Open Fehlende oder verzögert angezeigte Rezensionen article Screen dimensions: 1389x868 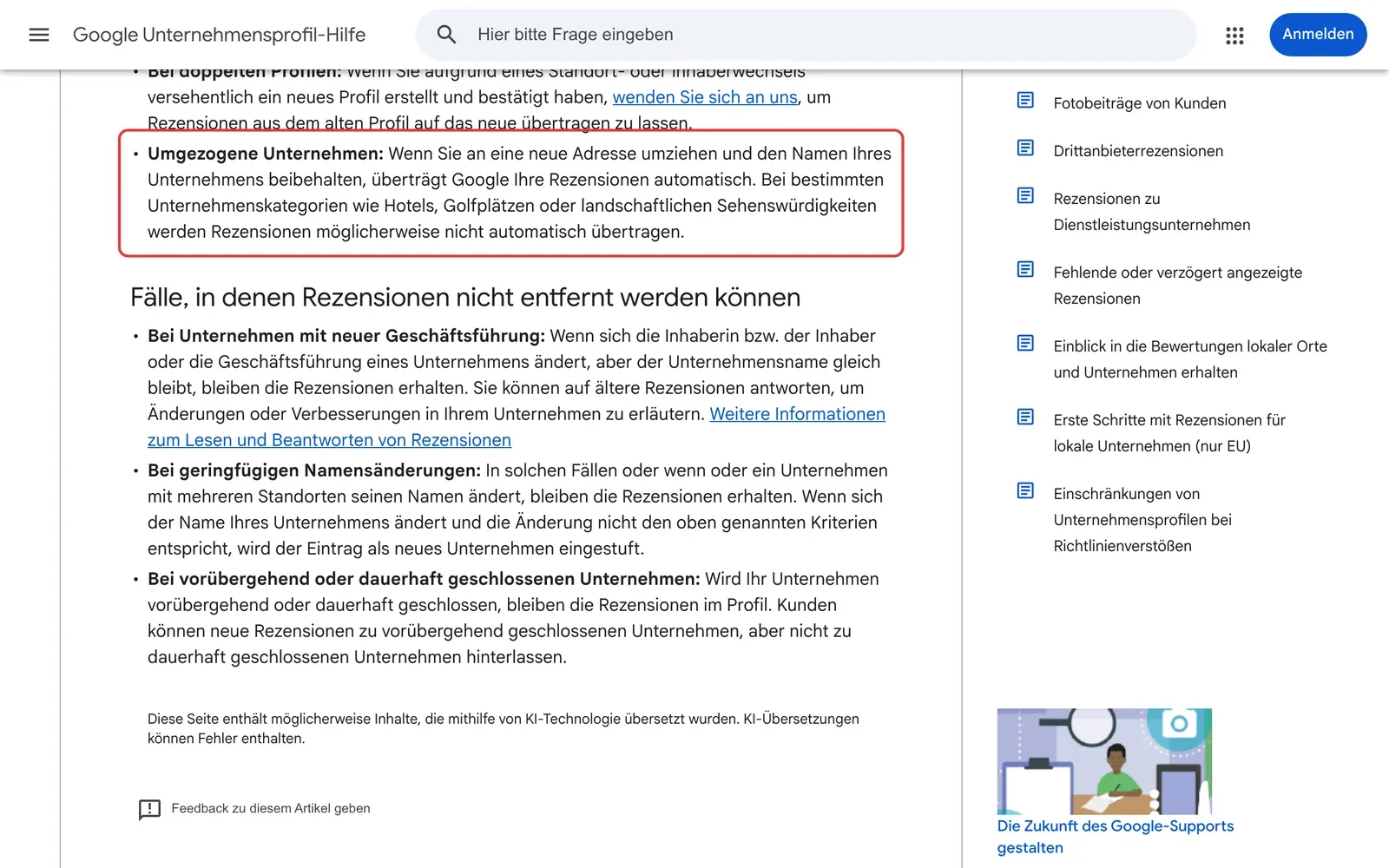tap(1178, 286)
